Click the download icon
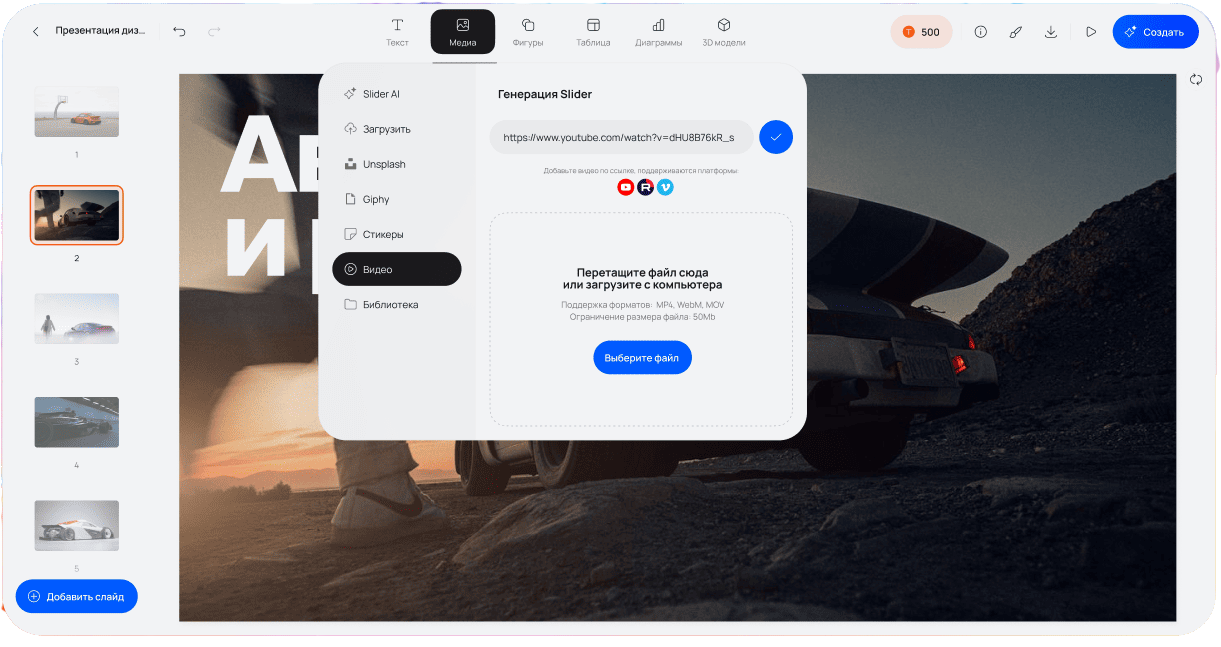The image size is (1221, 647). pos(1051,32)
